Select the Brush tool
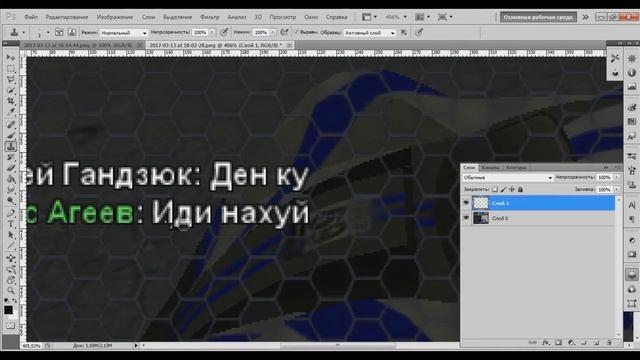 11,135
